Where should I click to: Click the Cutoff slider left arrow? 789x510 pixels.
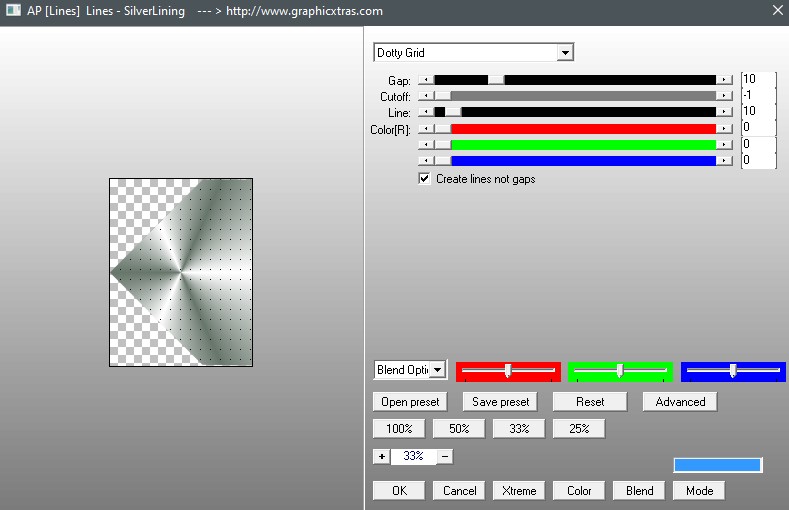(x=426, y=96)
